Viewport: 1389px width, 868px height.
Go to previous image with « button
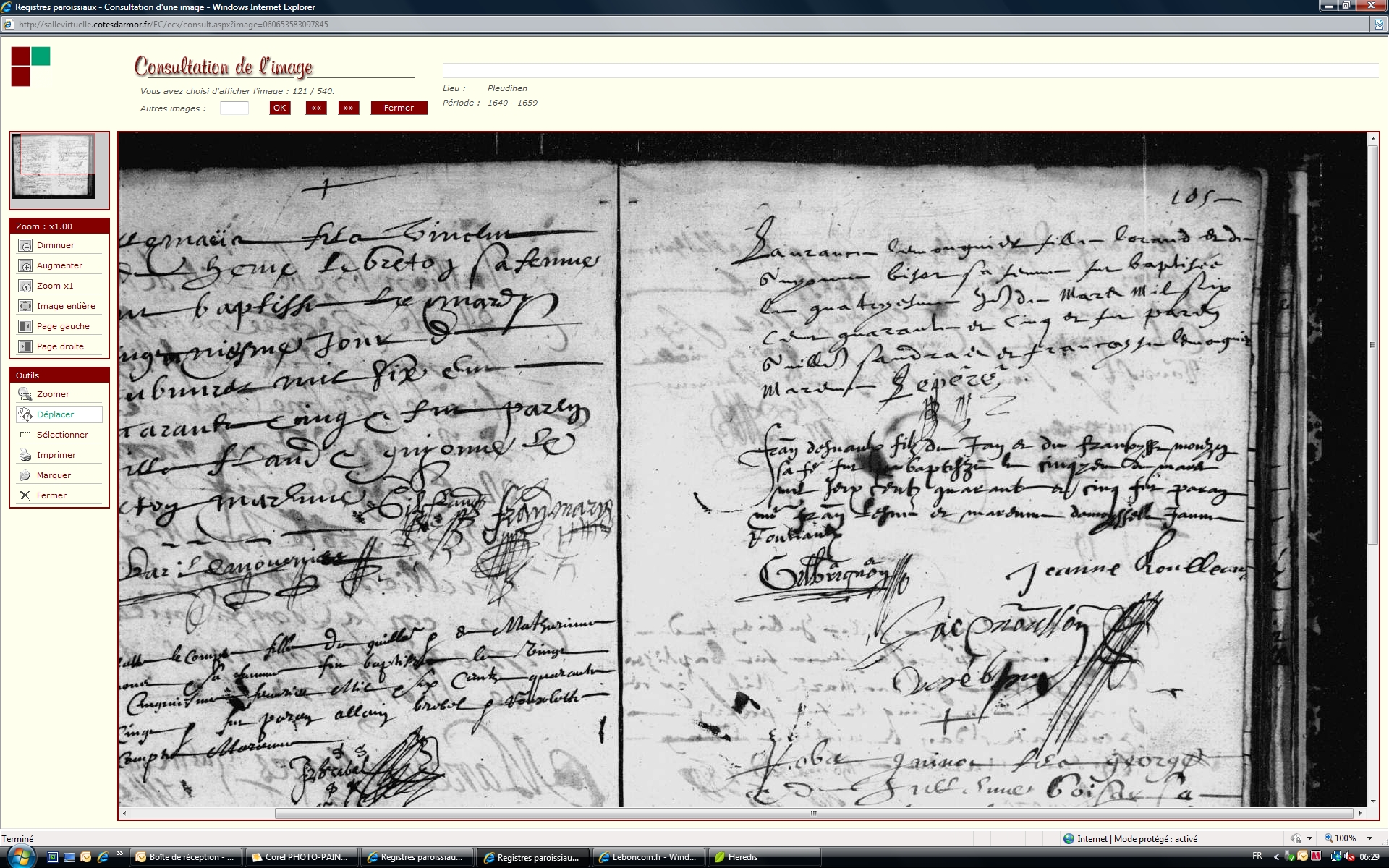(x=316, y=109)
